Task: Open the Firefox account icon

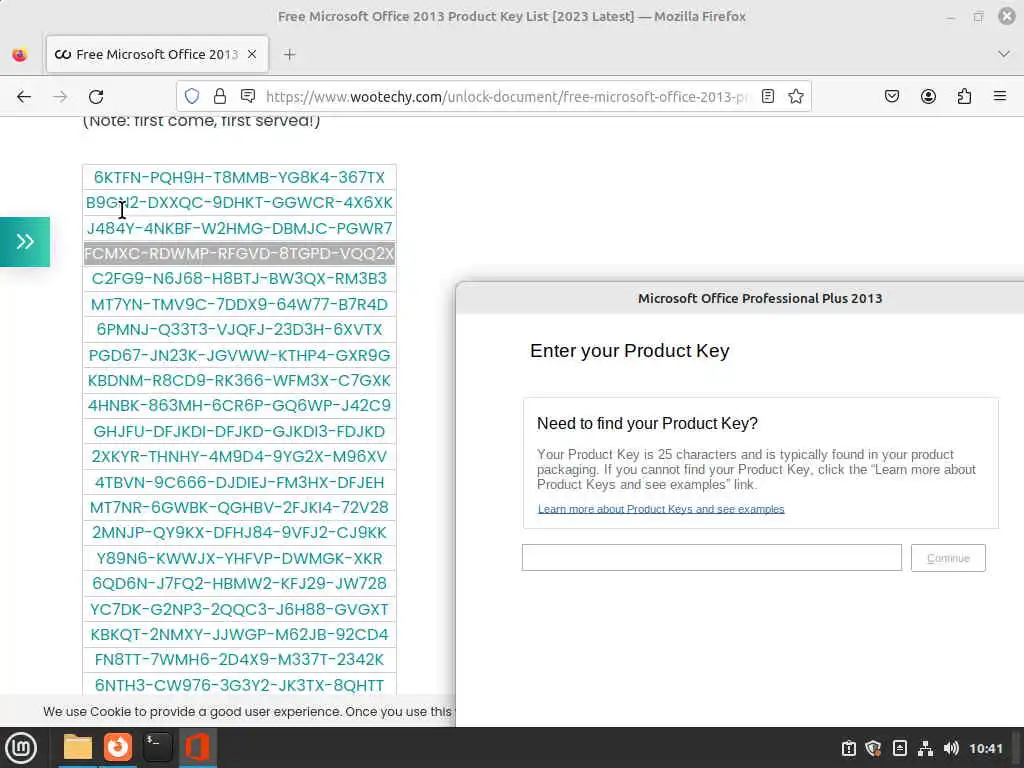Action: 928,97
